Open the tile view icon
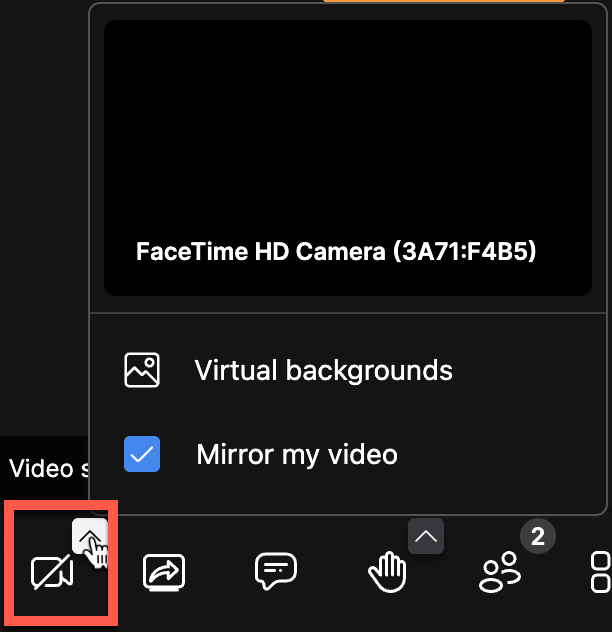This screenshot has height=632, width=612. [x=600, y=572]
